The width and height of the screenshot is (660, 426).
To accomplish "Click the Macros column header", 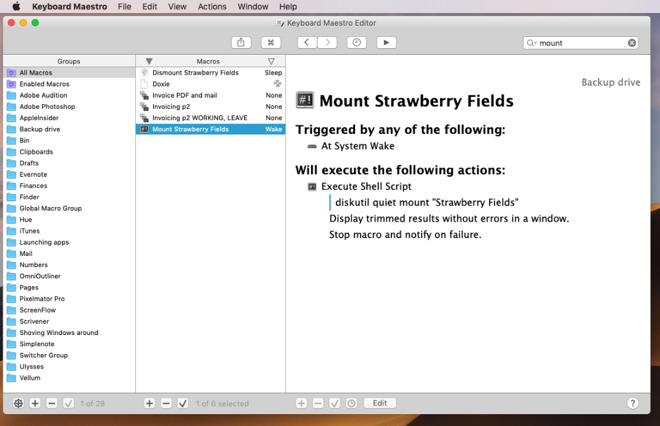I will click(210, 61).
